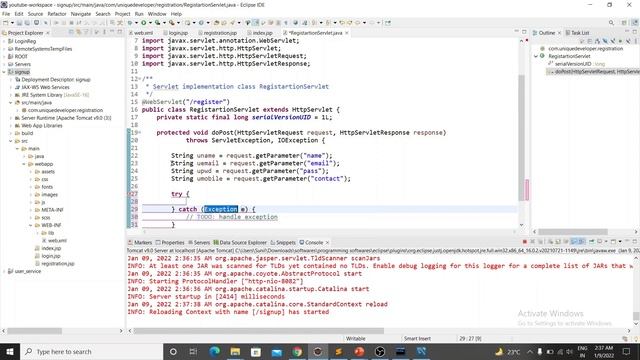Click the Open Perspective icon at top right
The width and height of the screenshot is (640, 360).
(624, 23)
